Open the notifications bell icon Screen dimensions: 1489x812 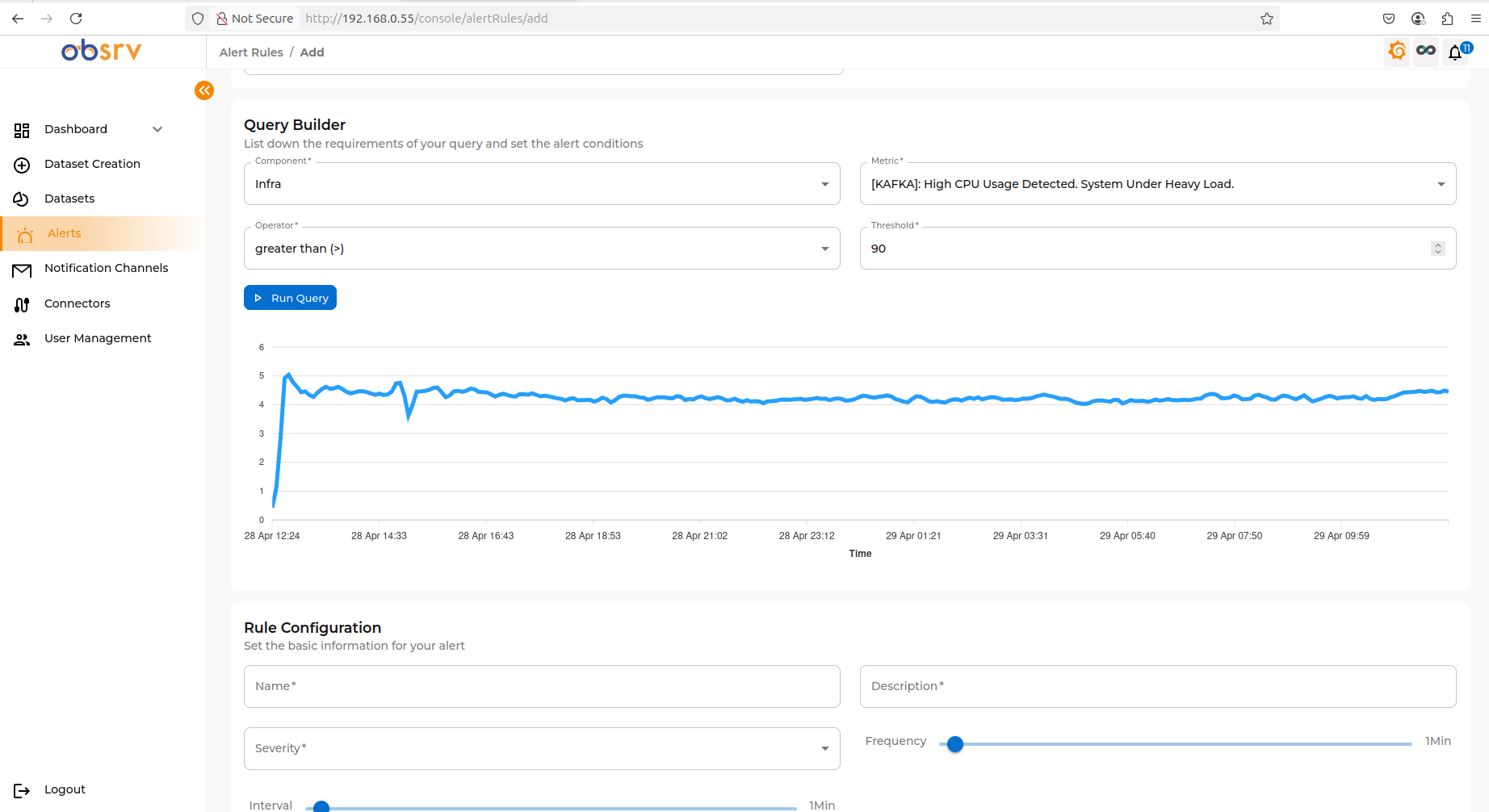pos(1455,52)
